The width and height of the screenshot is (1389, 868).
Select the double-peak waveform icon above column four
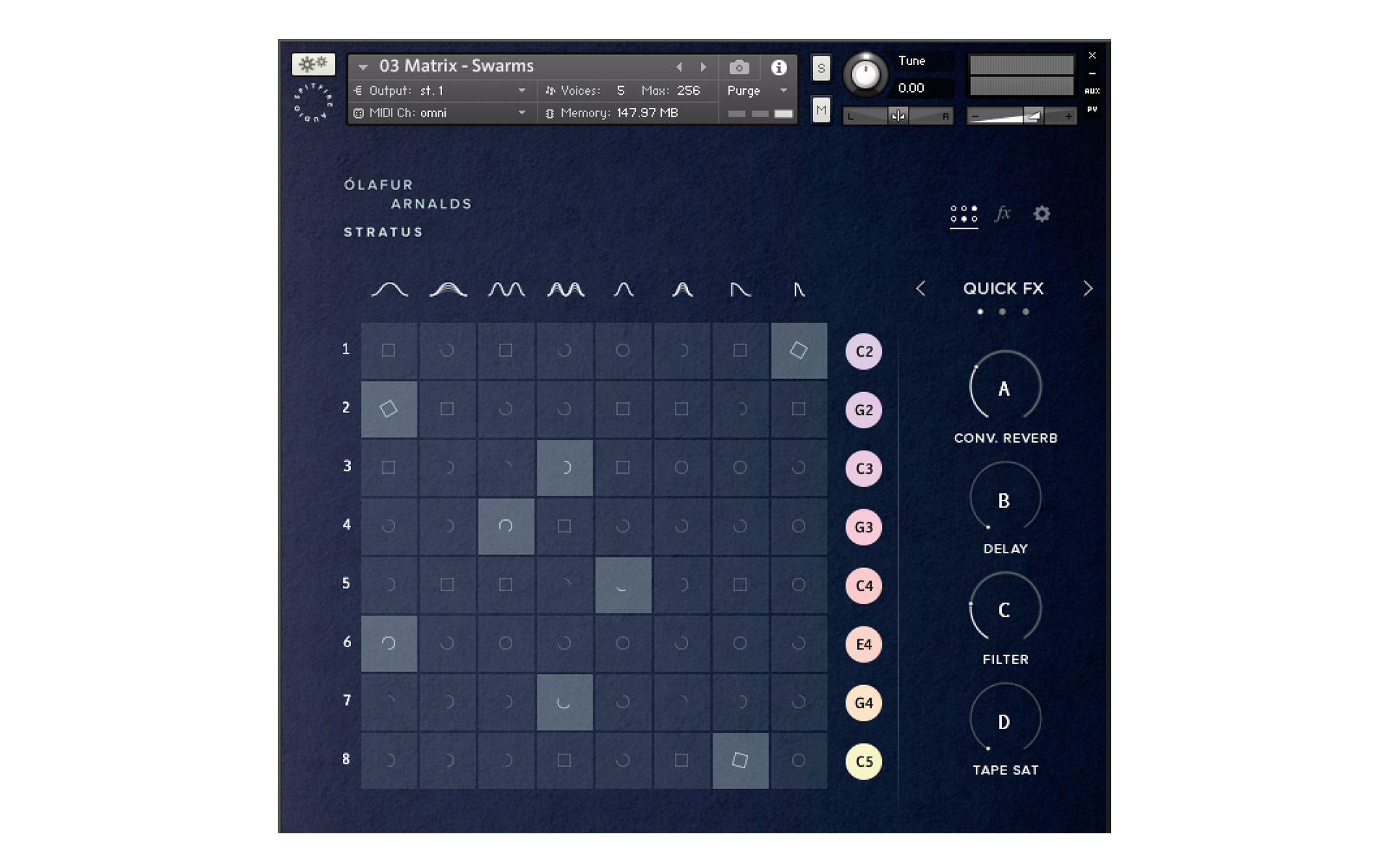565,289
